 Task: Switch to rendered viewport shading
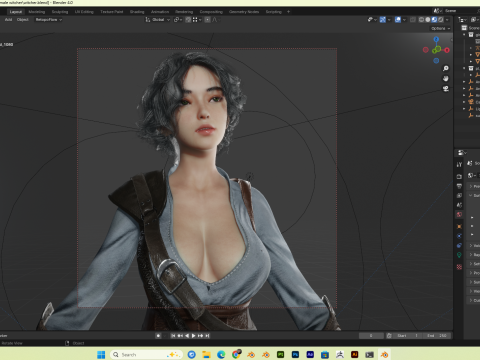(x=441, y=20)
